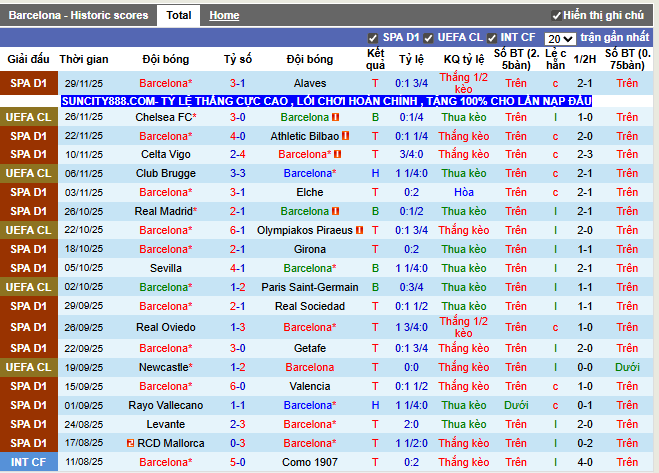
Task: Click the Dưới value in Rayo Vallecano row
Action: (516, 405)
